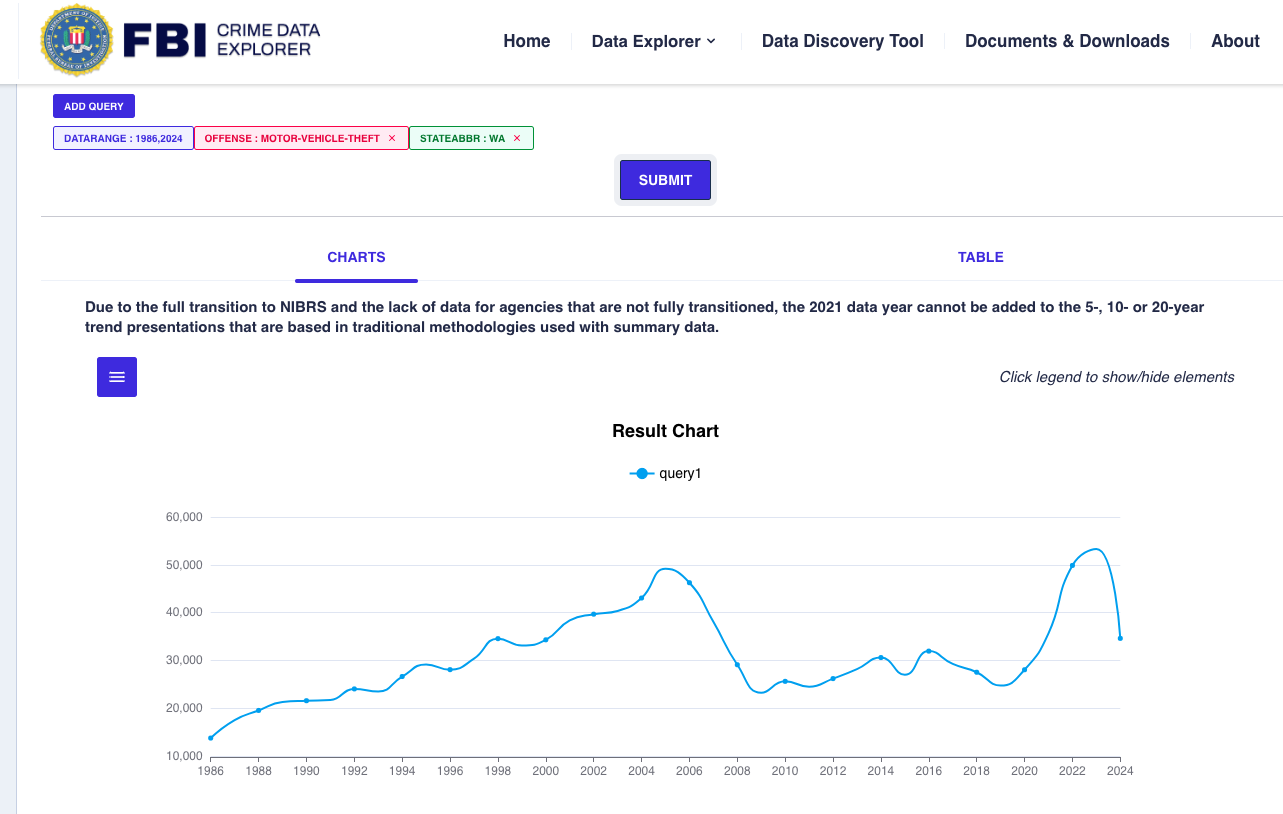The height and width of the screenshot is (814, 1283).
Task: Click the 2024 data point on chart
Action: click(x=1120, y=638)
